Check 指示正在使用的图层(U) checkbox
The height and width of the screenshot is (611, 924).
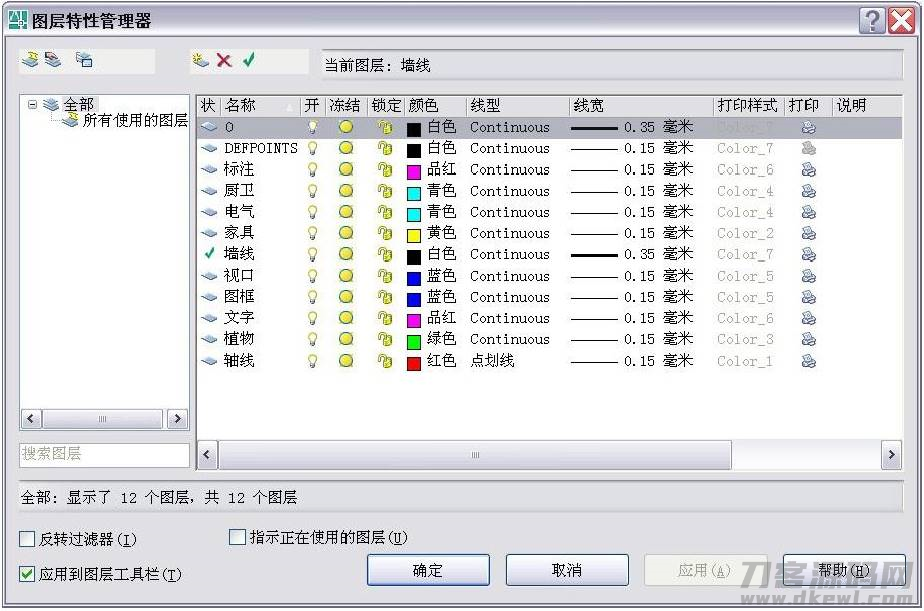(237, 537)
